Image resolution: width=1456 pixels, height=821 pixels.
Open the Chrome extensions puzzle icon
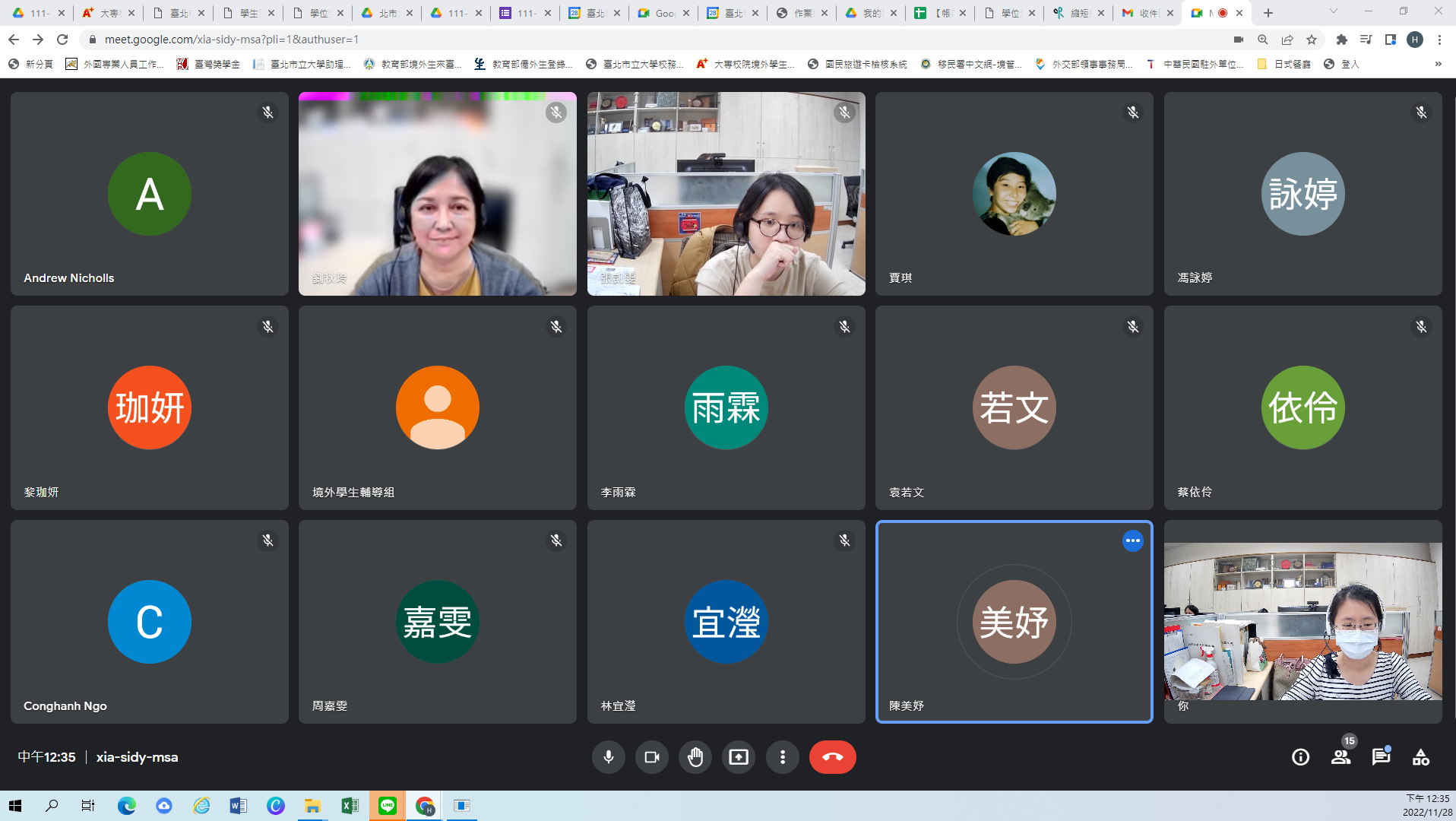point(1341,40)
